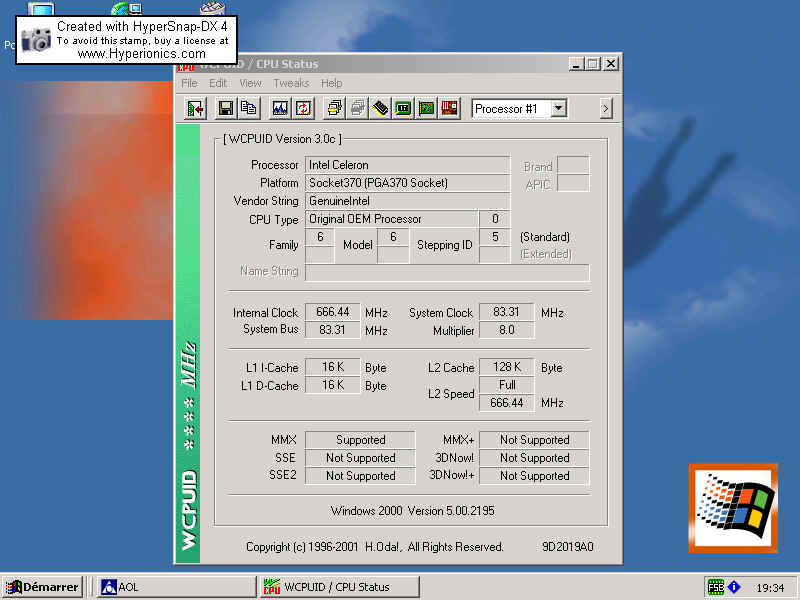Maximize the WCPUID window
Viewport: 800px width, 600px height.
tap(593, 64)
